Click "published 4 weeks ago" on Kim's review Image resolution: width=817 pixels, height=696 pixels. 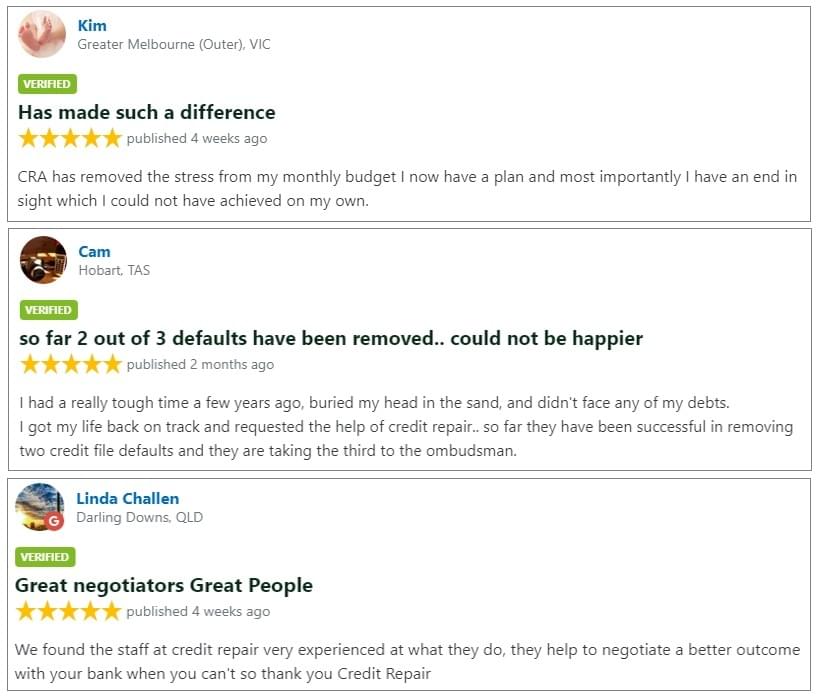197,139
